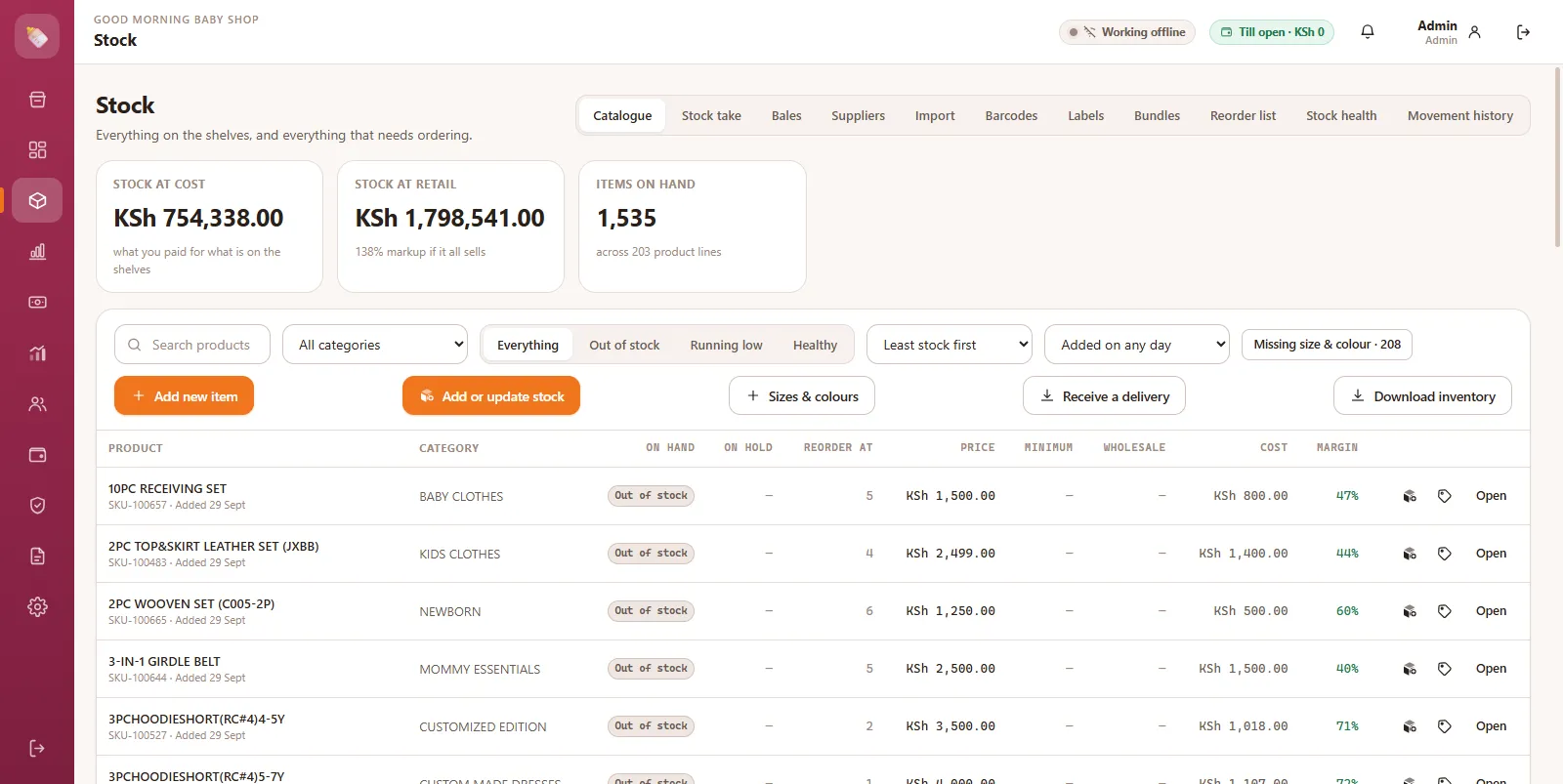Click Add or update stock button

click(491, 396)
